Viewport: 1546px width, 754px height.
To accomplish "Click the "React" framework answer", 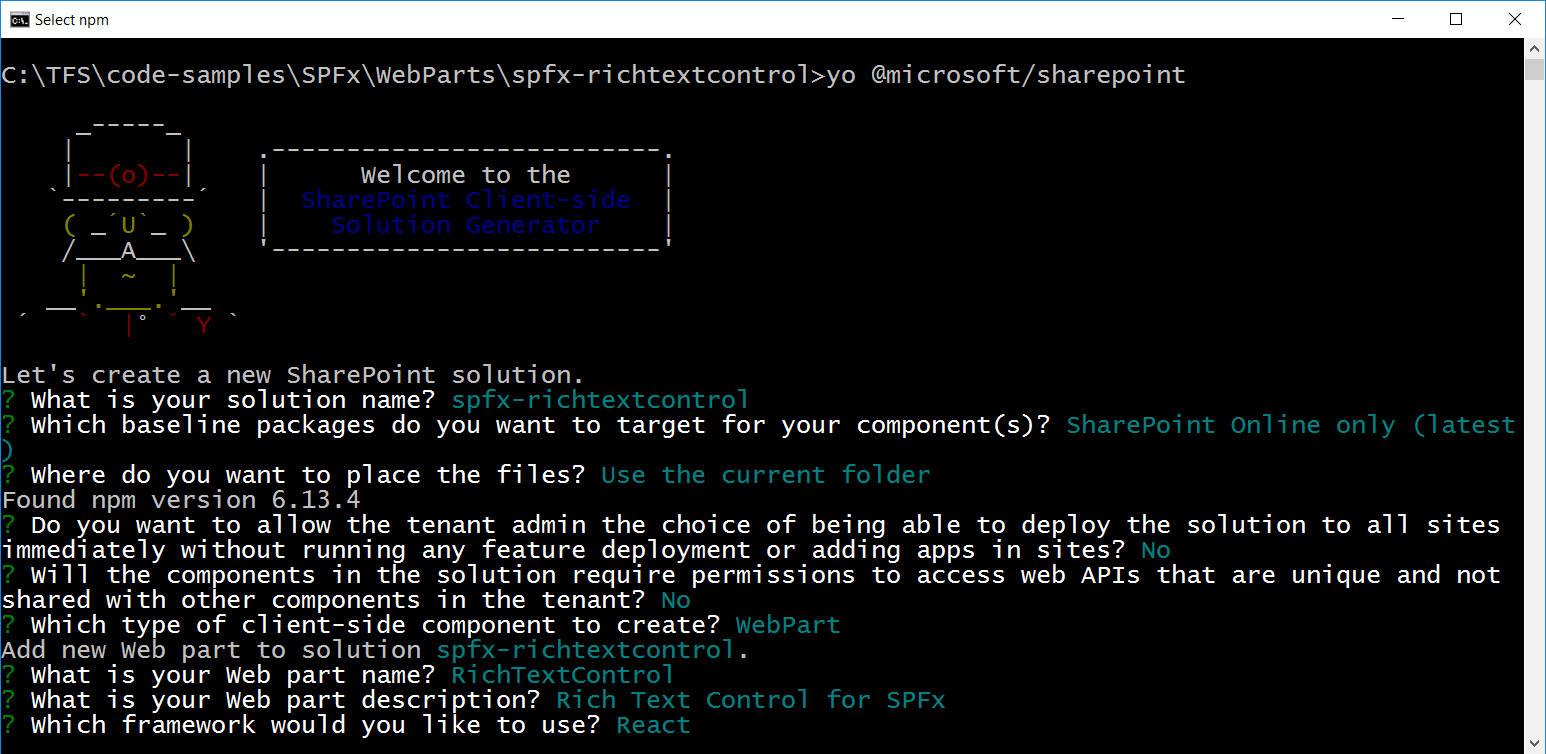I will coord(653,725).
